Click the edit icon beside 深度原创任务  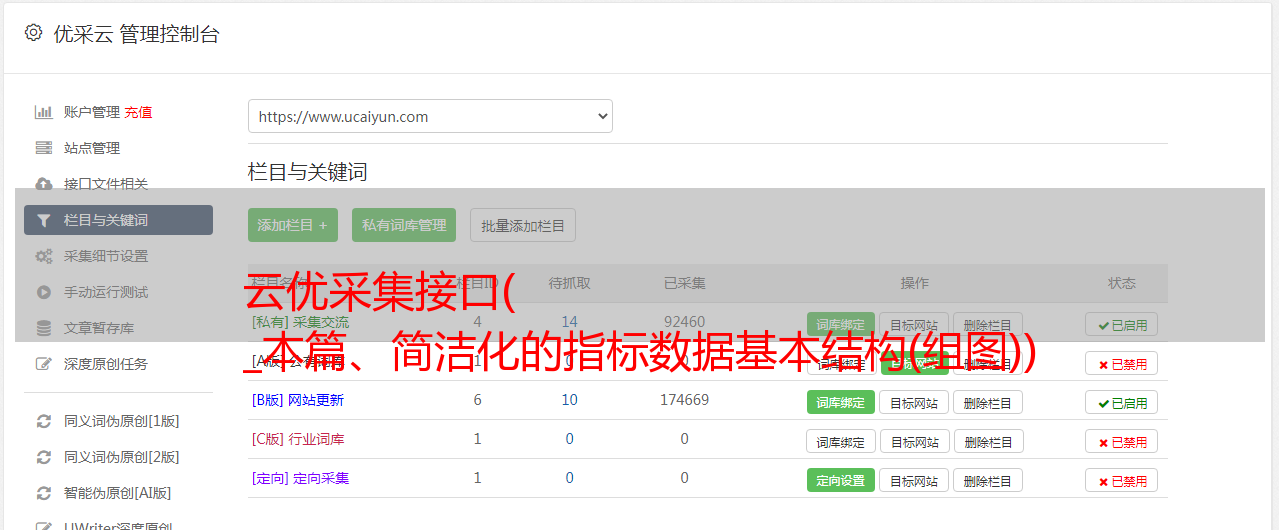pos(43,364)
